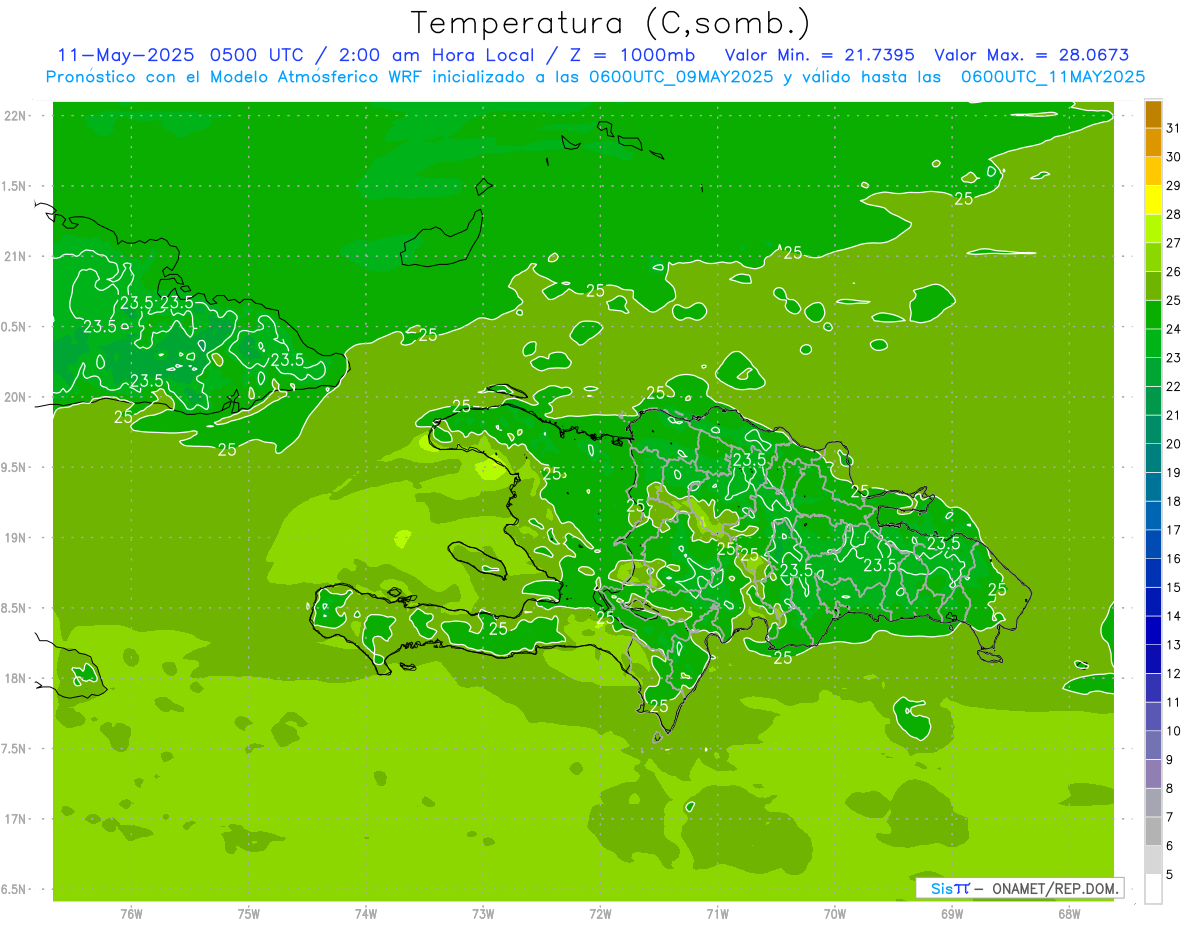1200x927 pixels.
Task: Click the colorbar value '19'
Action: click(x=1174, y=472)
